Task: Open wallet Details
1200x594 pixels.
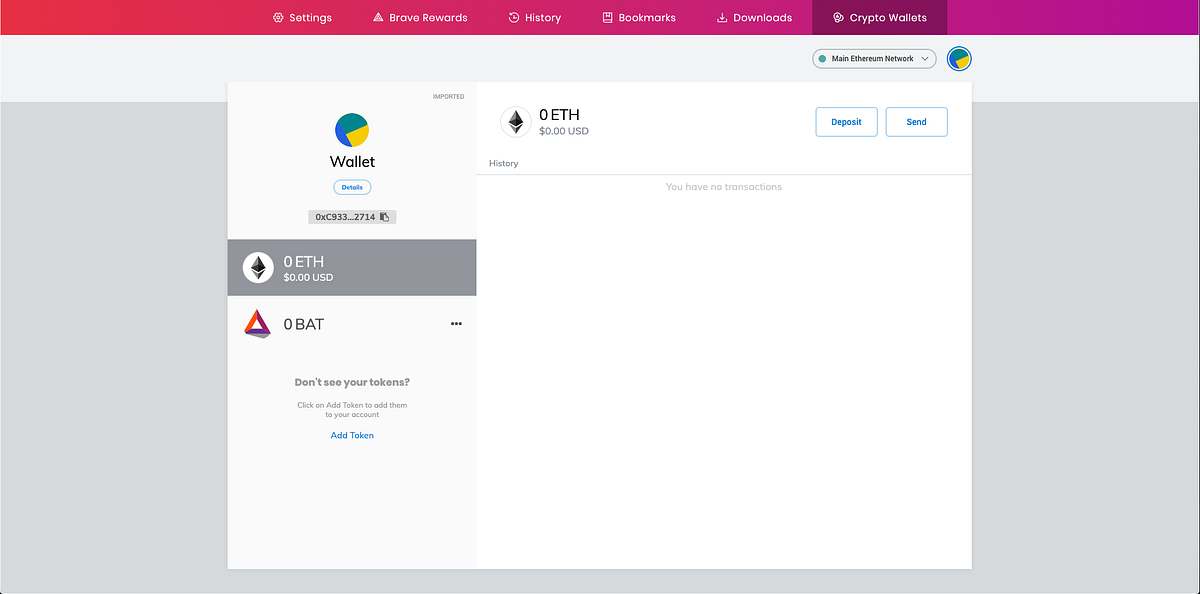Action: (x=352, y=187)
